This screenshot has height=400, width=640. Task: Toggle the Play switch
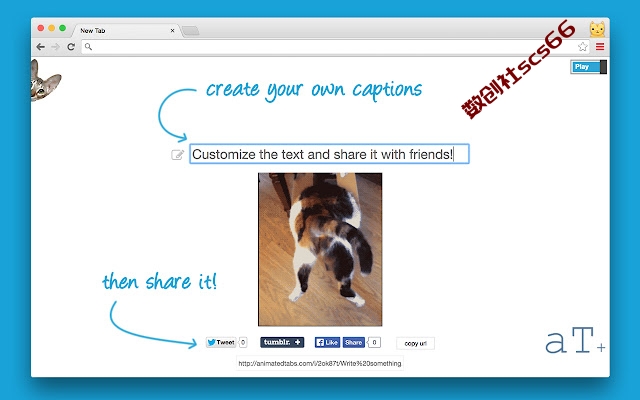pyautogui.click(x=588, y=67)
